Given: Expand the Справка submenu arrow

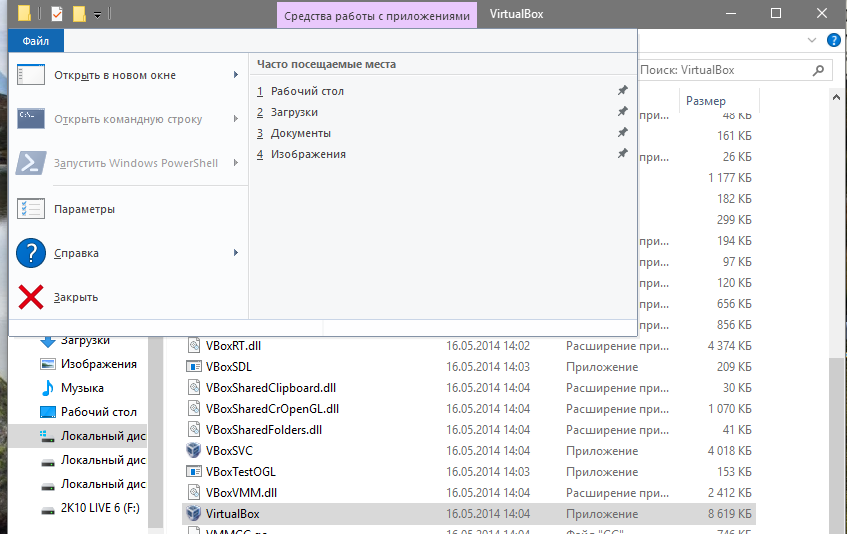Looking at the screenshot, I should coord(236,253).
